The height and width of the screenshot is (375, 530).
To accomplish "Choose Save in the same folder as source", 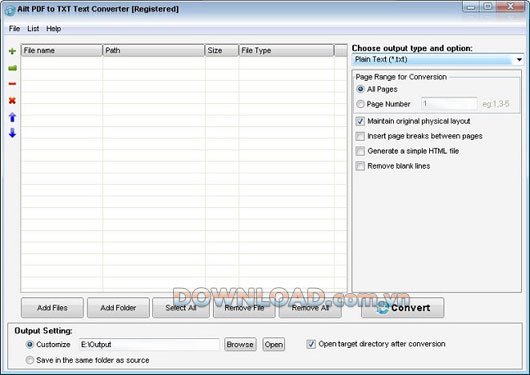I will [x=30, y=360].
